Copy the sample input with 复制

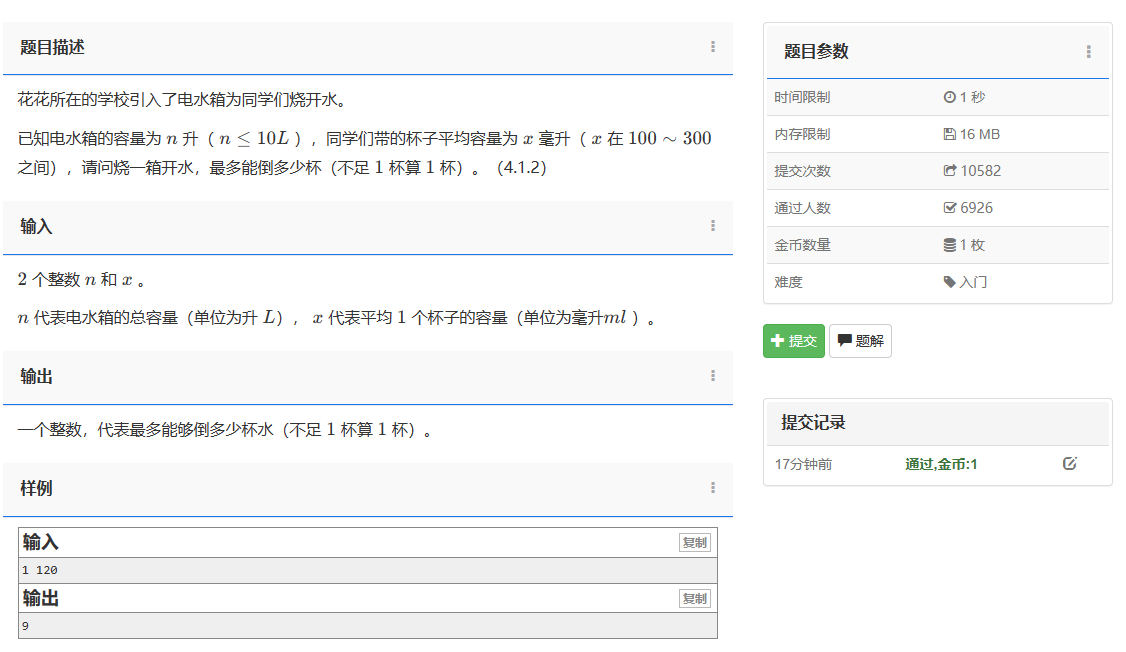694,543
